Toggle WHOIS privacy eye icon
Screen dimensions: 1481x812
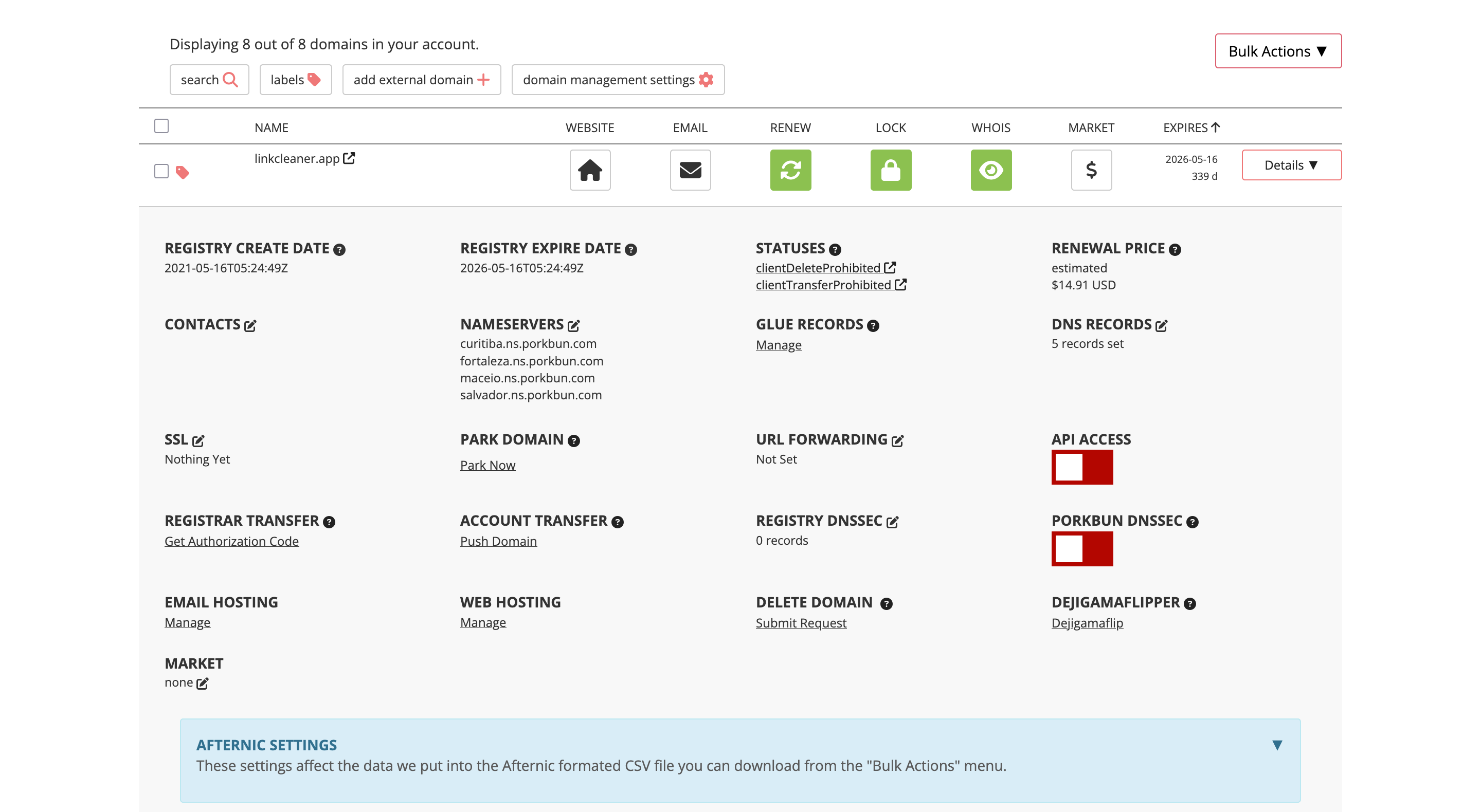[990, 170]
